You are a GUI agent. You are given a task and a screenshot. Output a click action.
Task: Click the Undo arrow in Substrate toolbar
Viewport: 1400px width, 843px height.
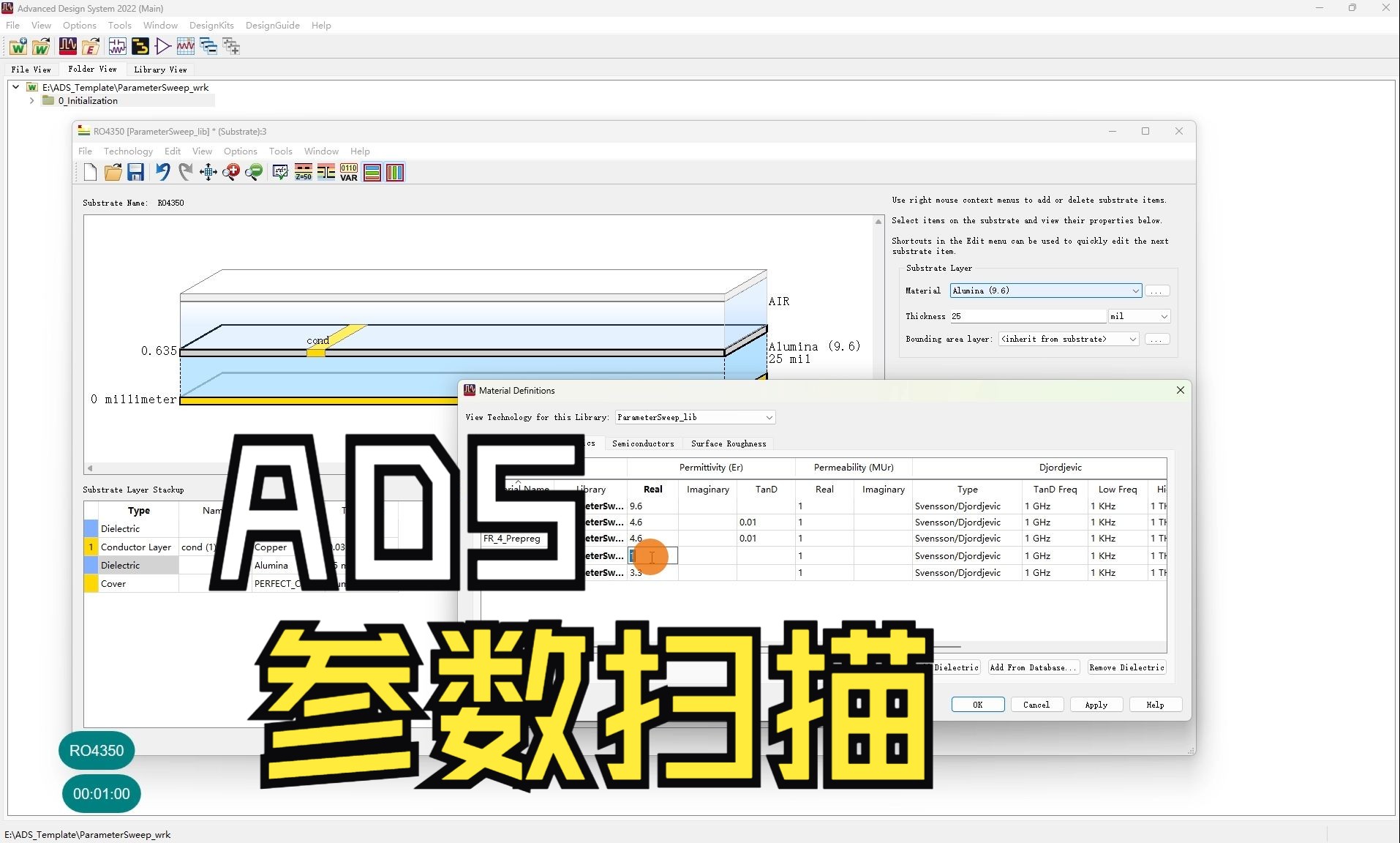(162, 172)
